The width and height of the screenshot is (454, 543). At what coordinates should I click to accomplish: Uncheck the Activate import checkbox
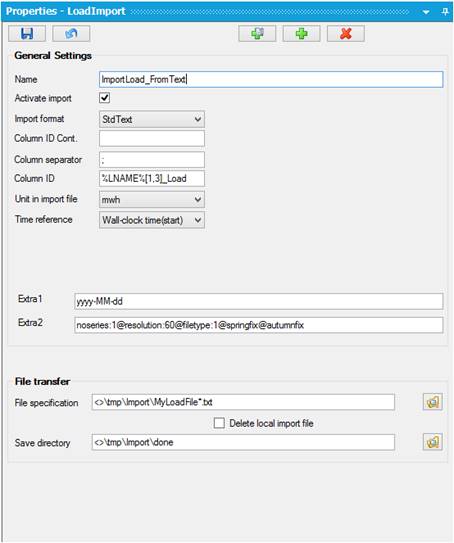pyautogui.click(x=105, y=98)
